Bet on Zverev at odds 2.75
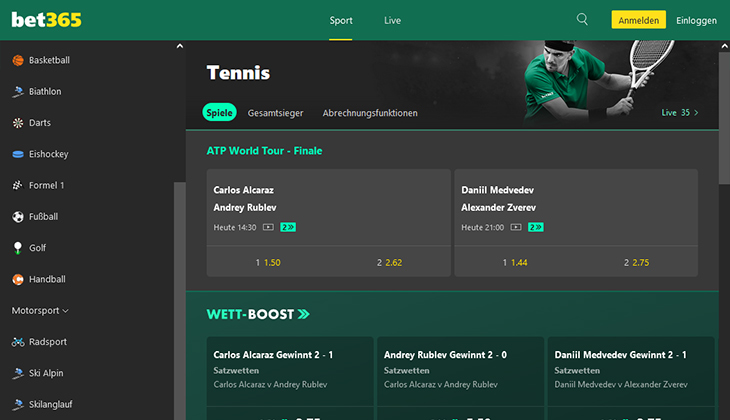The image size is (730, 420). point(636,263)
